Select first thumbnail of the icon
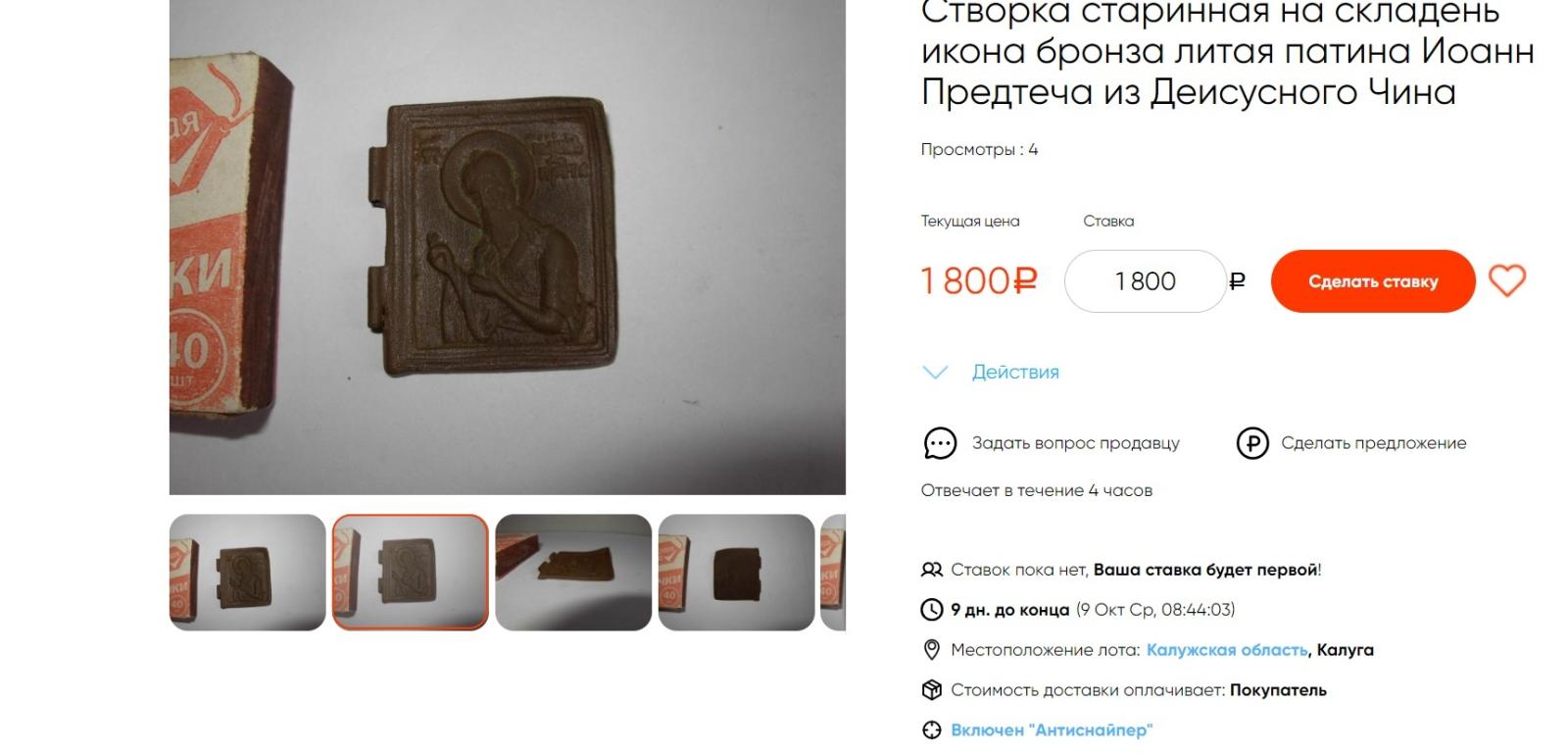 (x=247, y=573)
